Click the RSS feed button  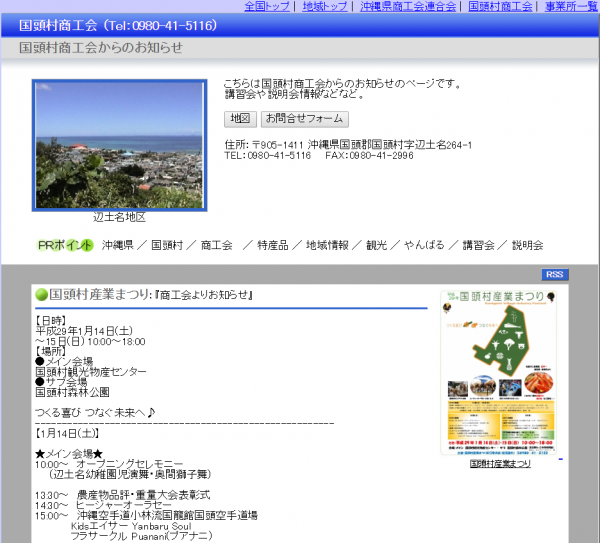coord(555,274)
